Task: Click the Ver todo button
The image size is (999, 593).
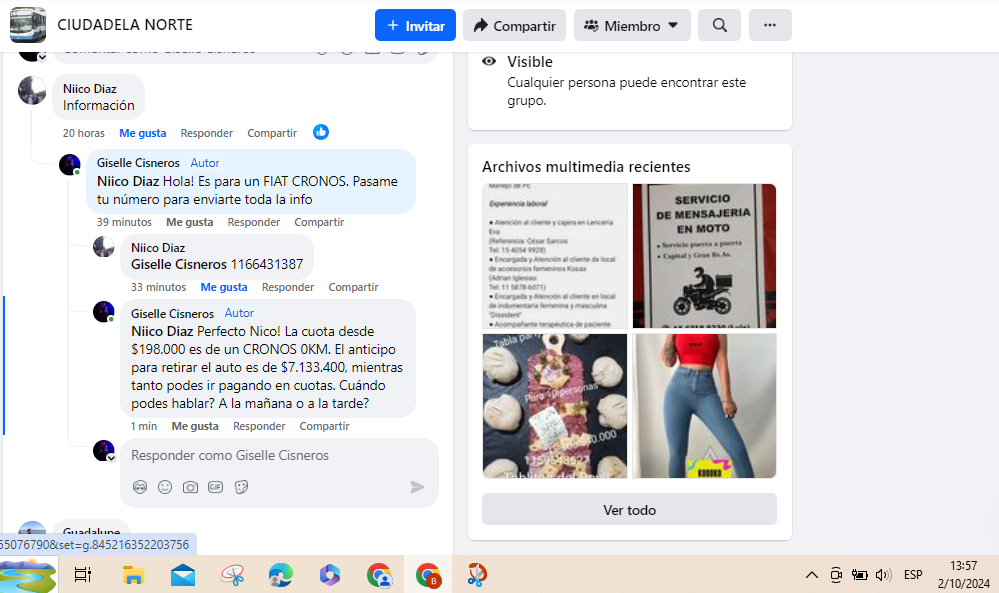Action: 629,510
